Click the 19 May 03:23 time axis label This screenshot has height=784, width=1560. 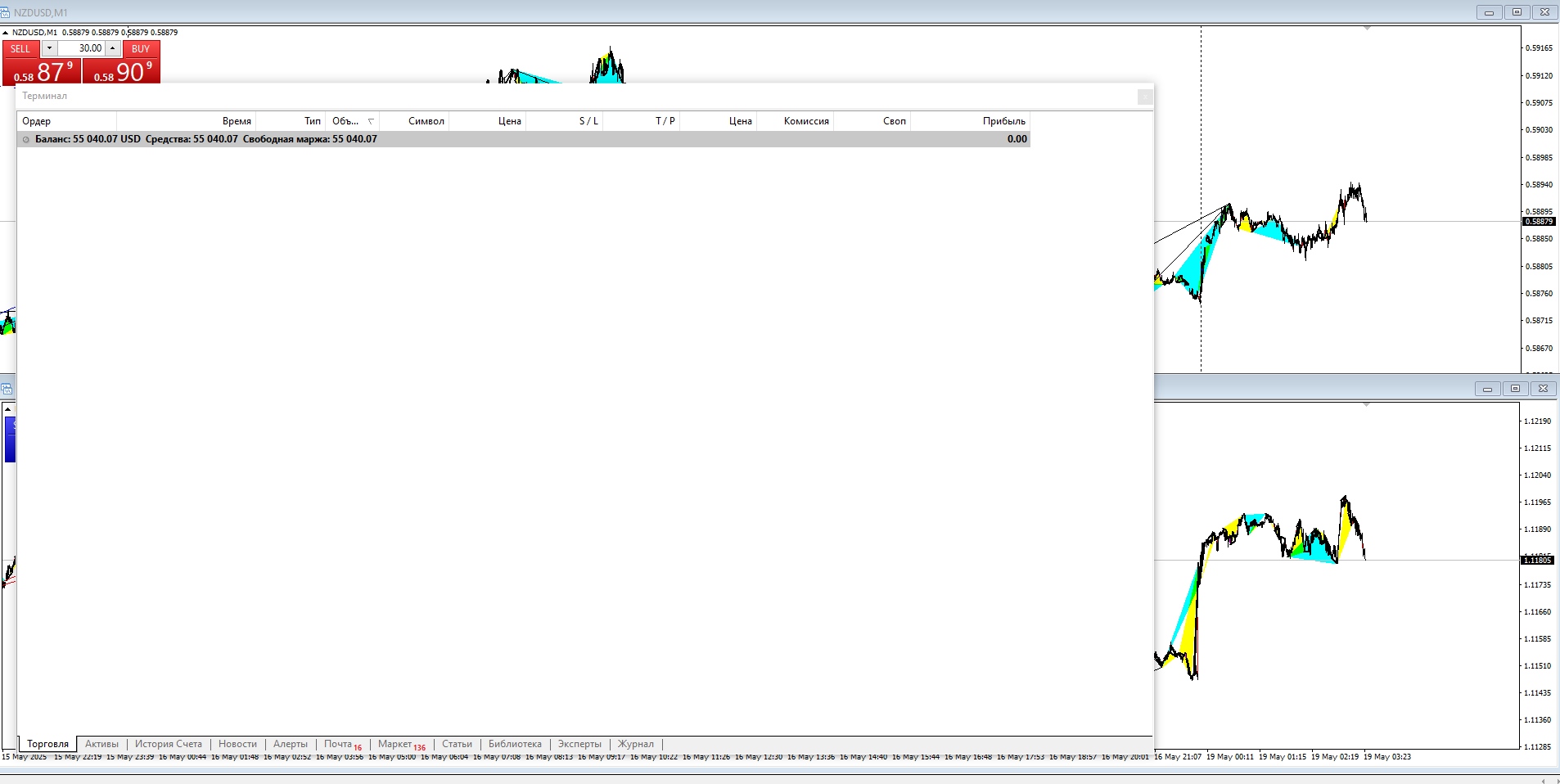[1387, 757]
